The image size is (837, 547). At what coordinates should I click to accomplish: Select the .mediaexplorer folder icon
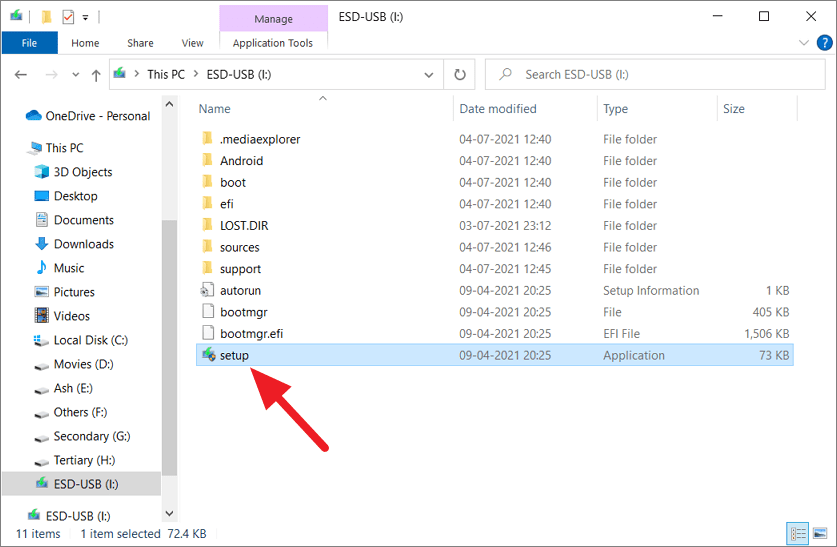tap(208, 139)
